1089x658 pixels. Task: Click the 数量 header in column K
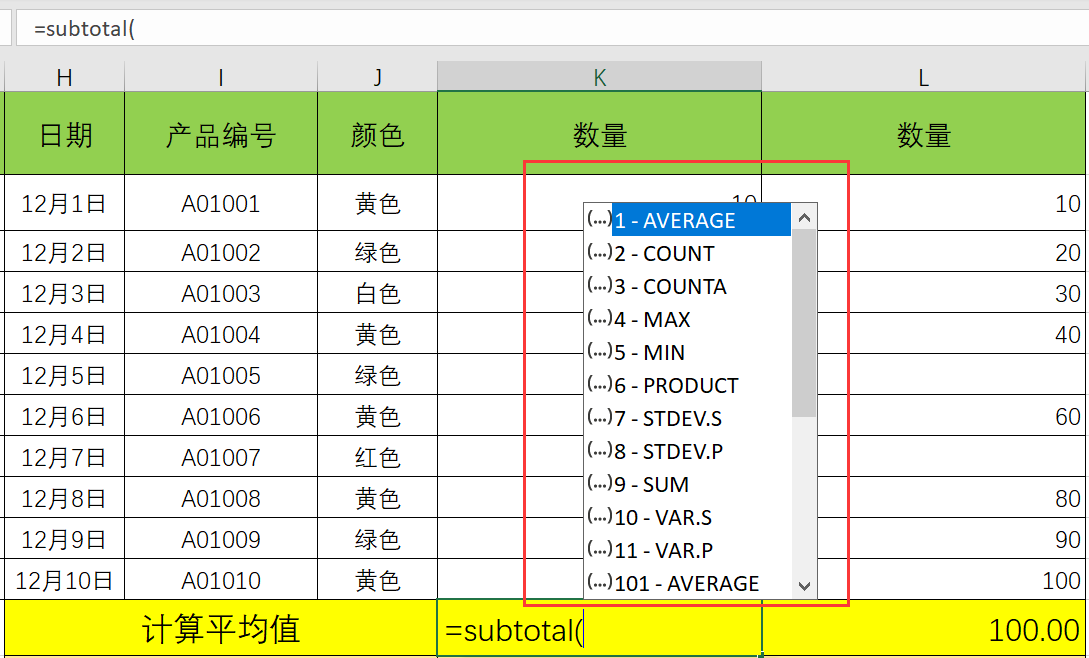tap(599, 133)
